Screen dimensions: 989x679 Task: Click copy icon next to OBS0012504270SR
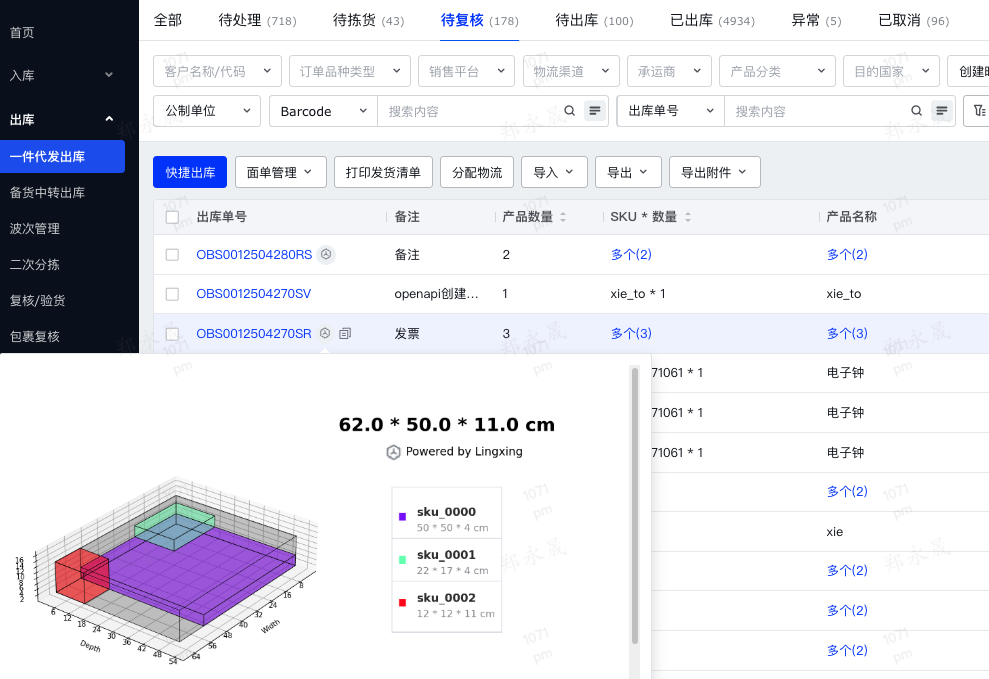[x=345, y=333]
